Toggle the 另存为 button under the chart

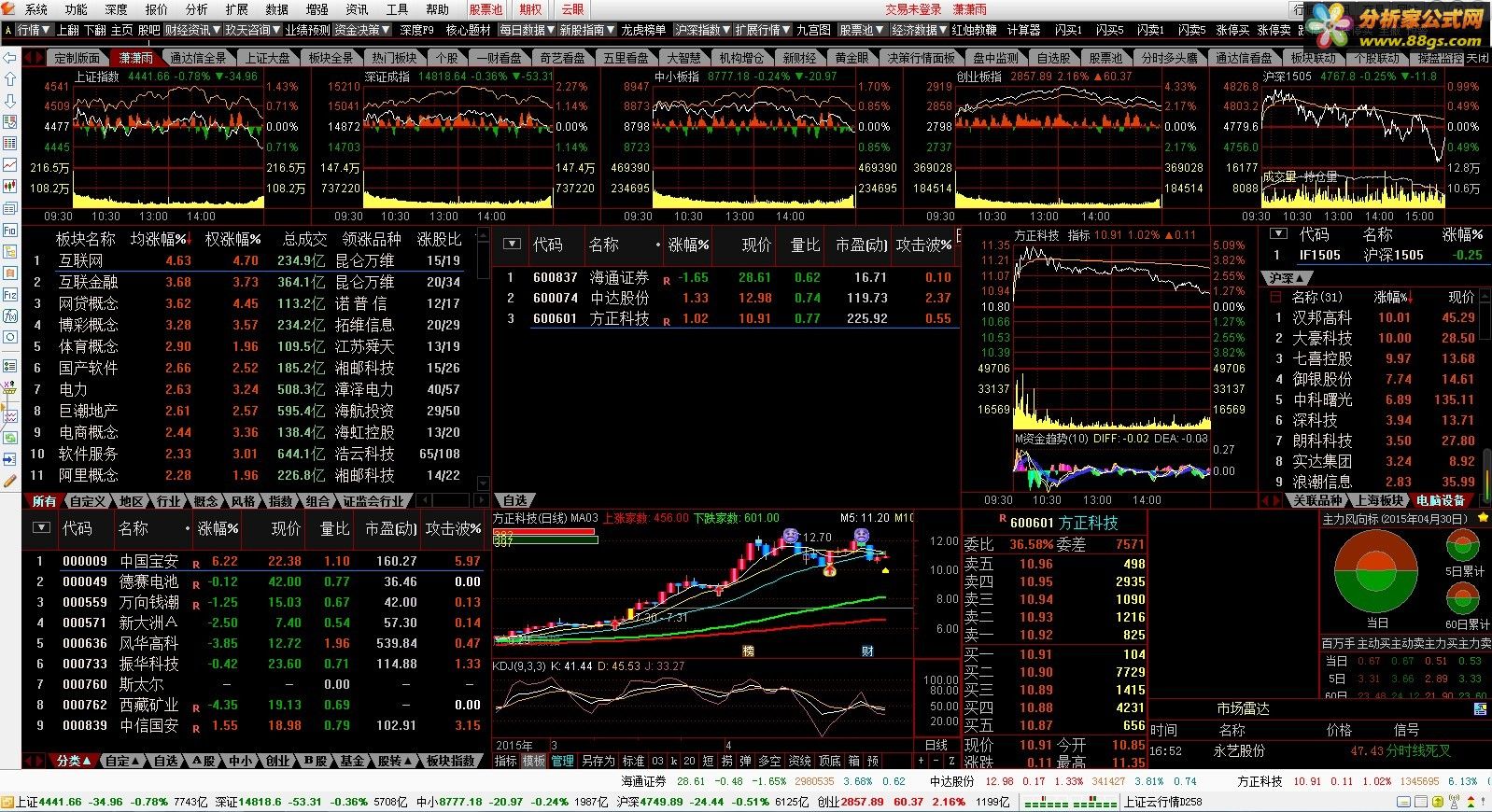click(x=598, y=761)
